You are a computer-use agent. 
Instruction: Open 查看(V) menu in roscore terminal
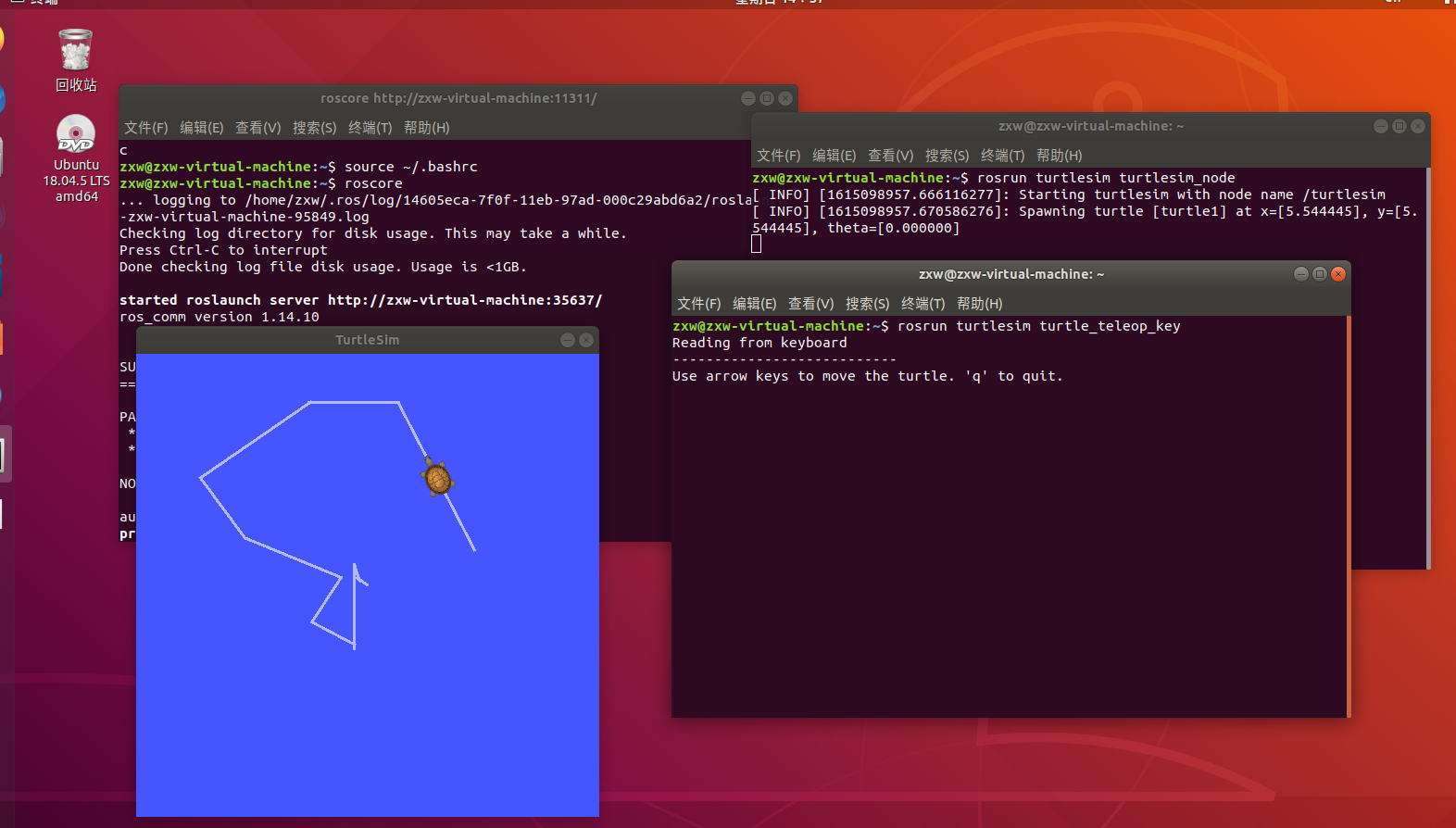click(258, 128)
